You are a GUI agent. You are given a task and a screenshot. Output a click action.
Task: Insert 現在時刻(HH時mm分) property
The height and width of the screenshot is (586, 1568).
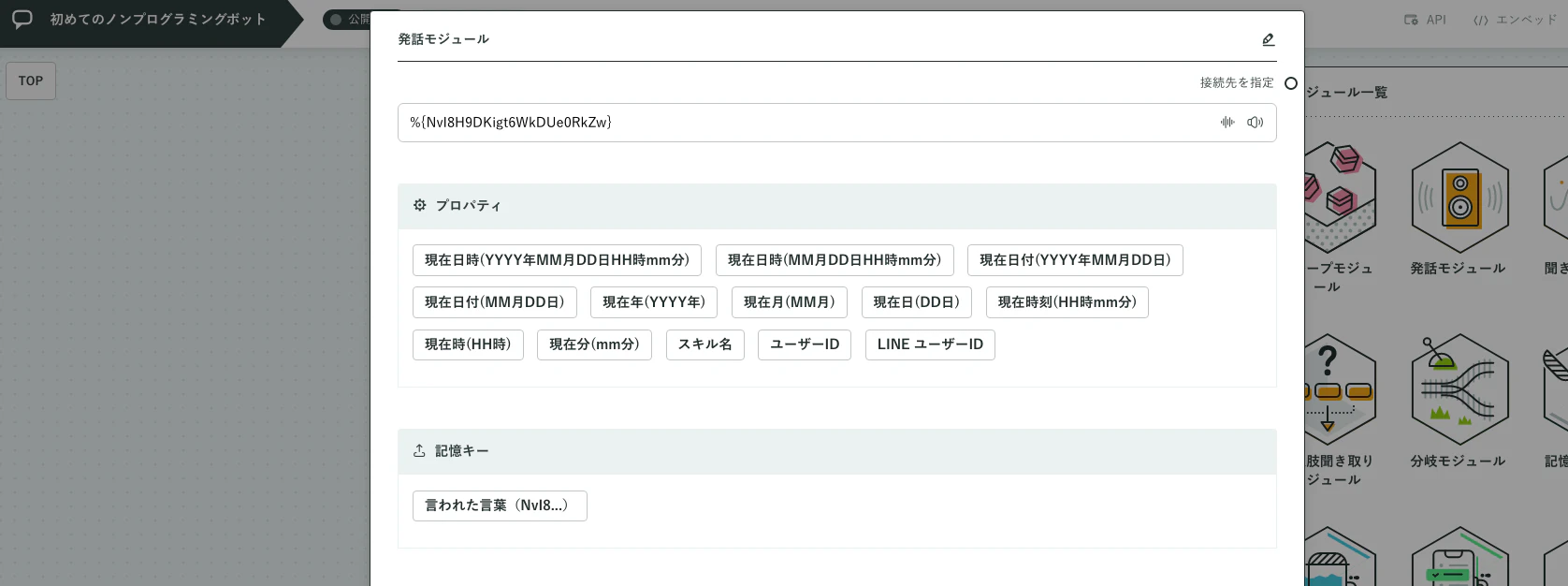point(1067,302)
